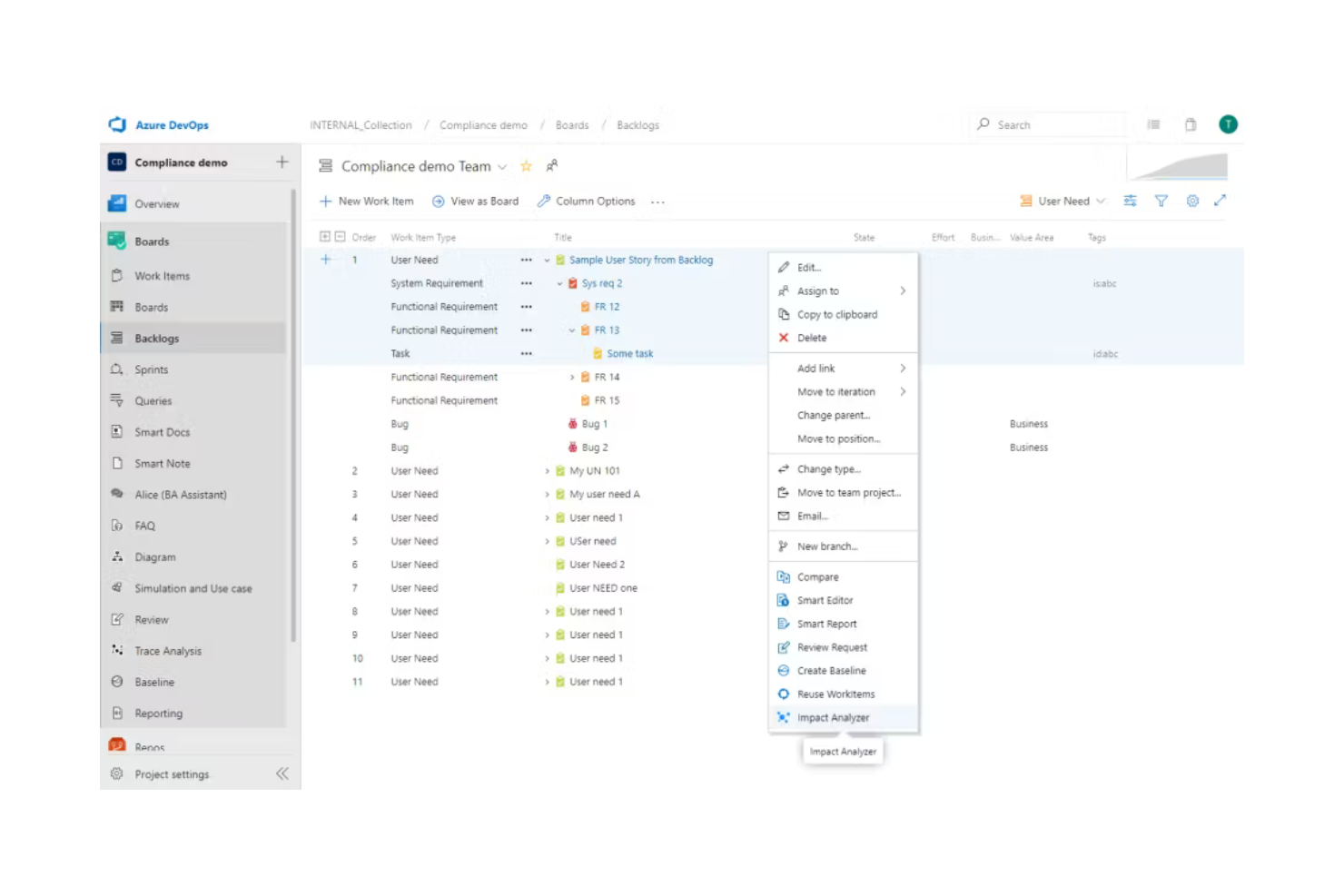
Task: Open the User Need backlog level dropdown
Action: (1062, 201)
